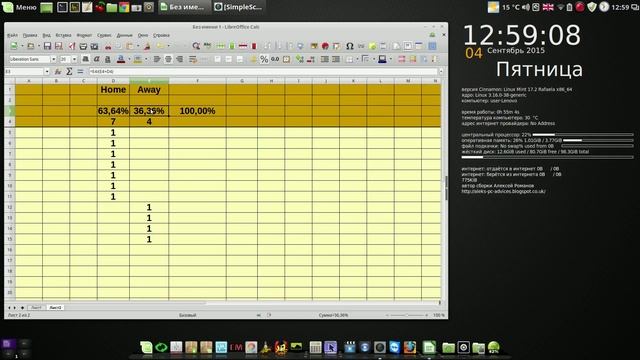Open the New document dropdown arrow
640x360 pixels.
pos(22,46)
